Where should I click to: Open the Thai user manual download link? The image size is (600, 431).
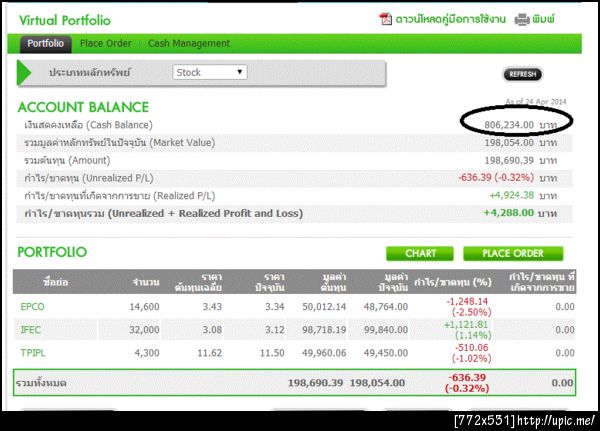tap(450, 19)
